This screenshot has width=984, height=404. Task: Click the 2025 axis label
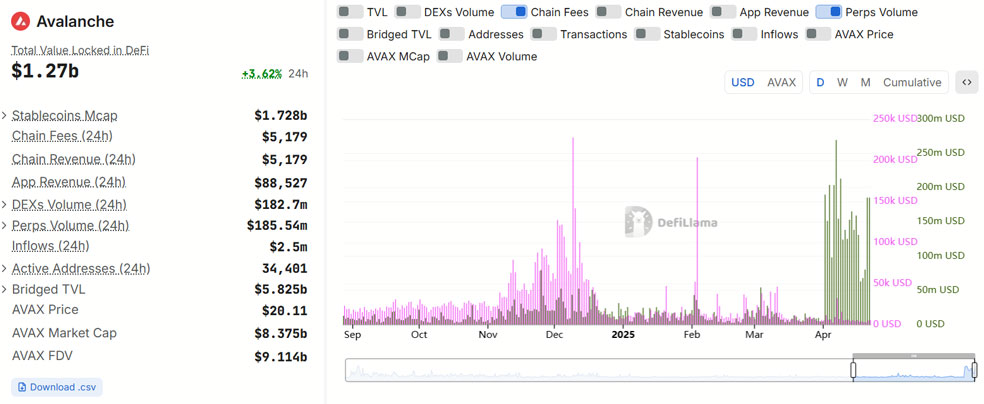[623, 335]
